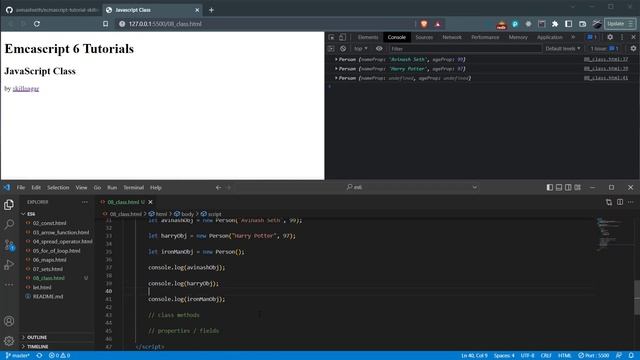
Task: Expand the Avinash Seth Person object
Action: 336,59
